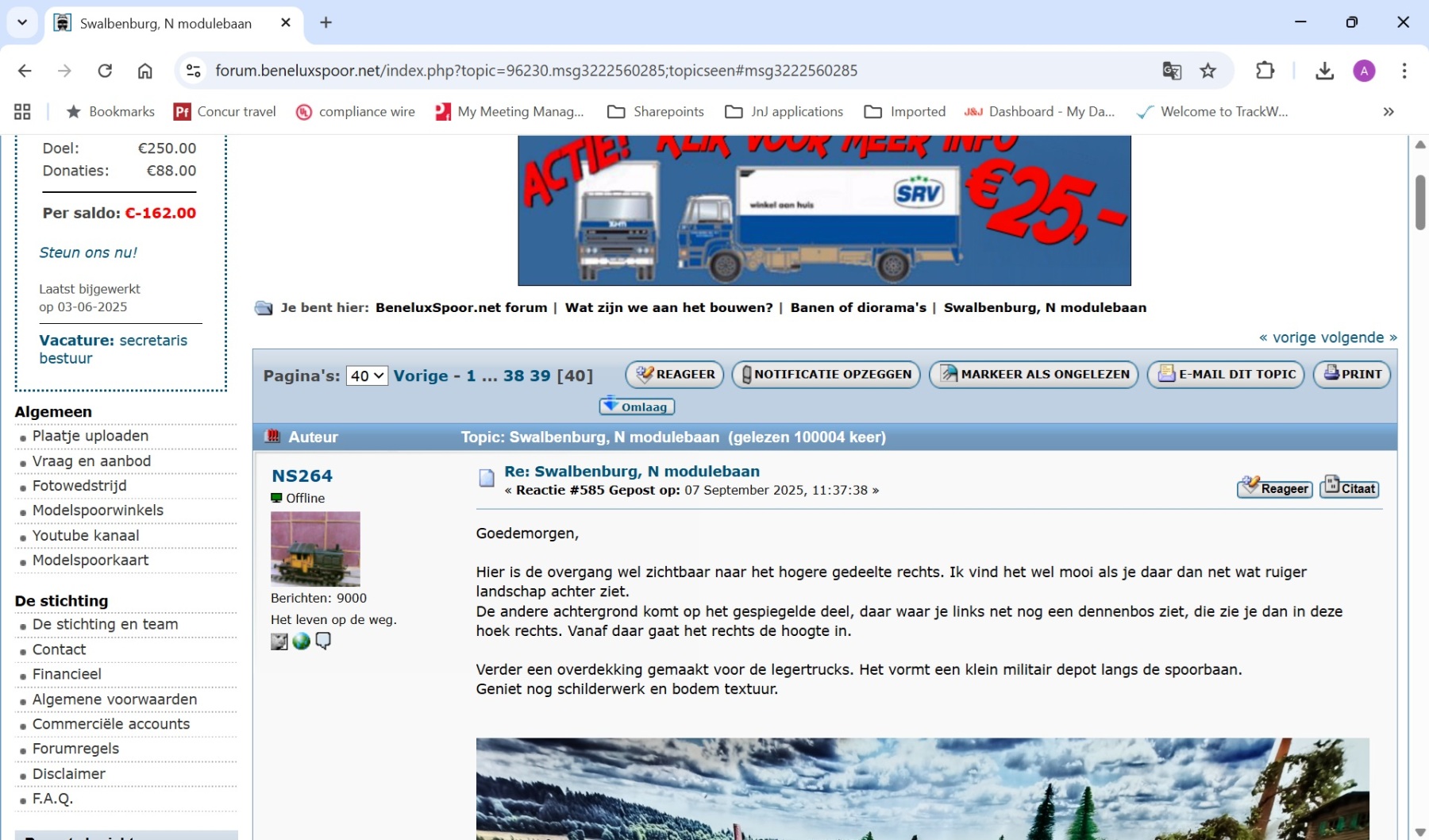The width and height of the screenshot is (1429, 840).
Task: Open Modelspoorwinkels sidebar link
Action: pos(98,511)
